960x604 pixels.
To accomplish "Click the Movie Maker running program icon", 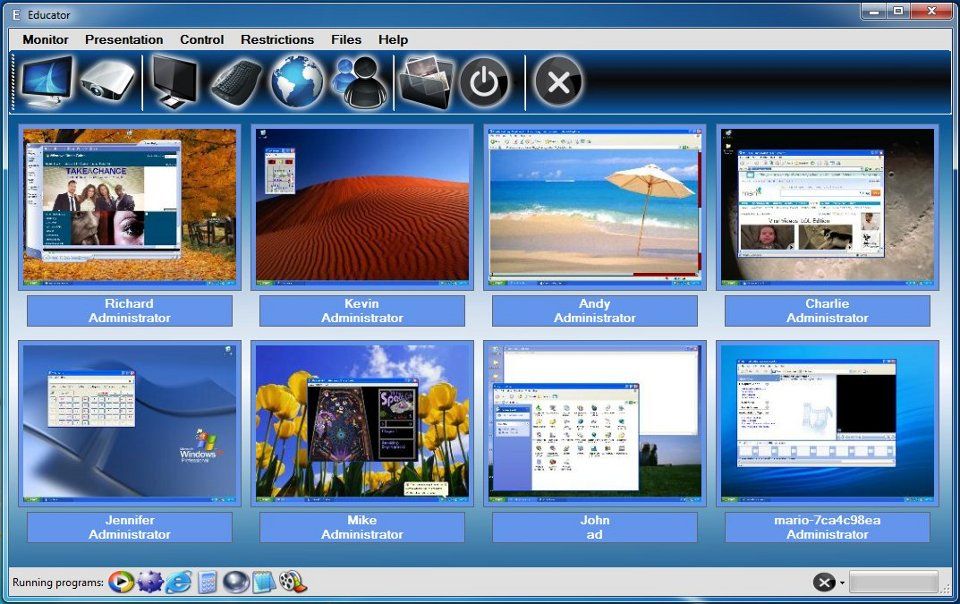I will 291,582.
